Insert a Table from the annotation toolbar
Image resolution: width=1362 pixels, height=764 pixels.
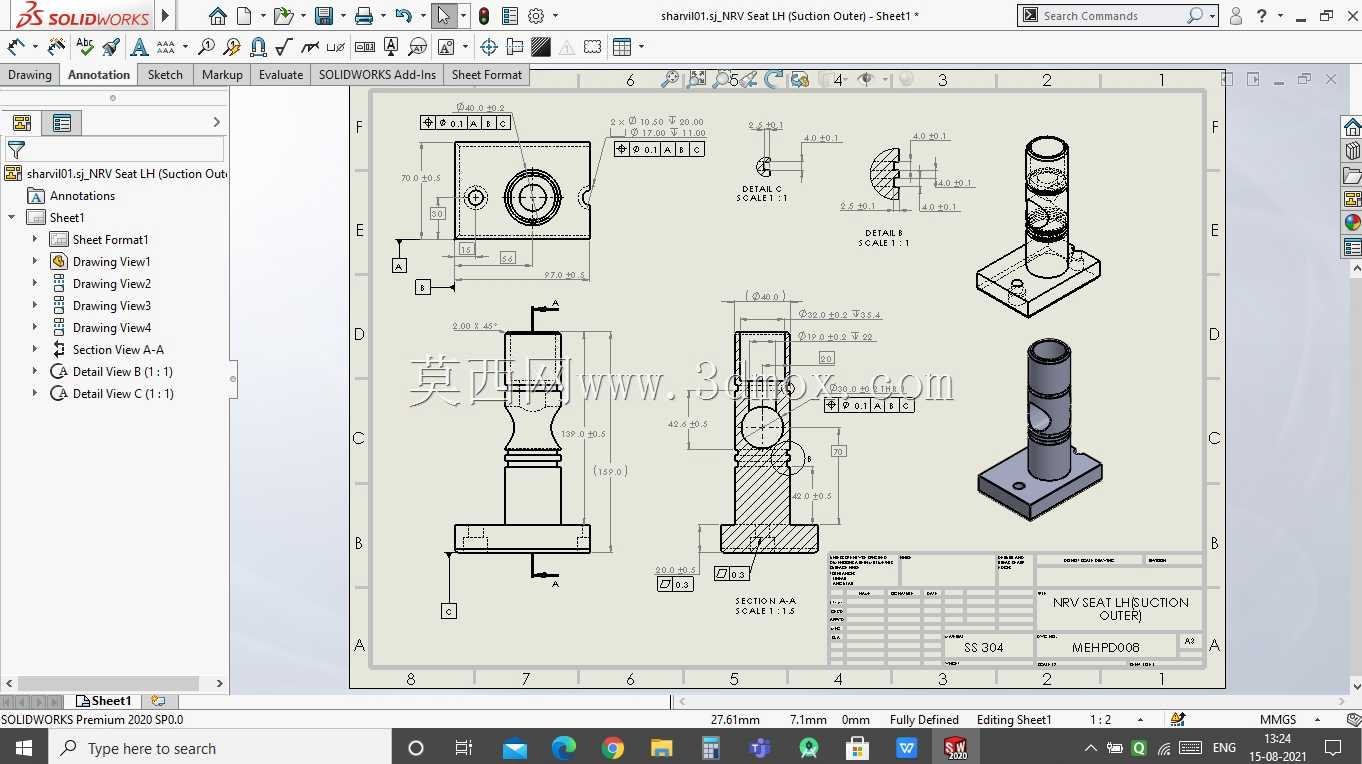click(622, 46)
